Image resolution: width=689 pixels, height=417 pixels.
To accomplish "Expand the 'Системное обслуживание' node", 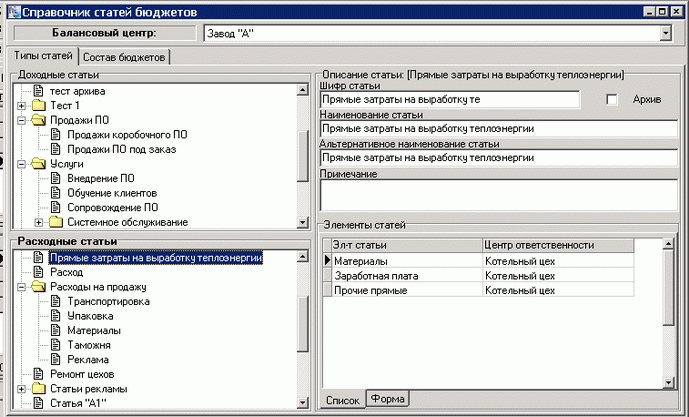I will [x=39, y=222].
